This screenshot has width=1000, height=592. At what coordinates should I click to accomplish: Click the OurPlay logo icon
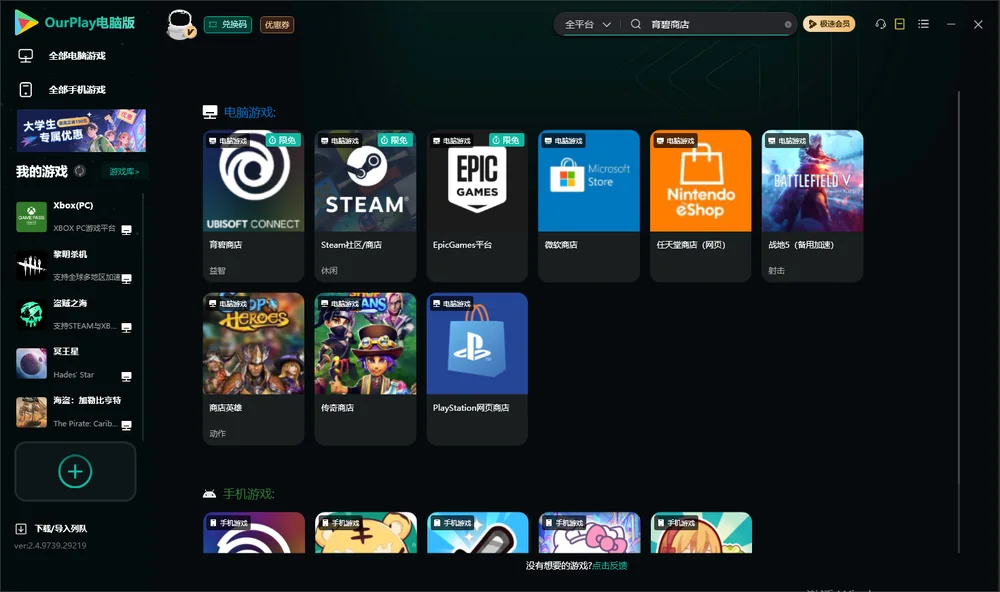pos(26,22)
